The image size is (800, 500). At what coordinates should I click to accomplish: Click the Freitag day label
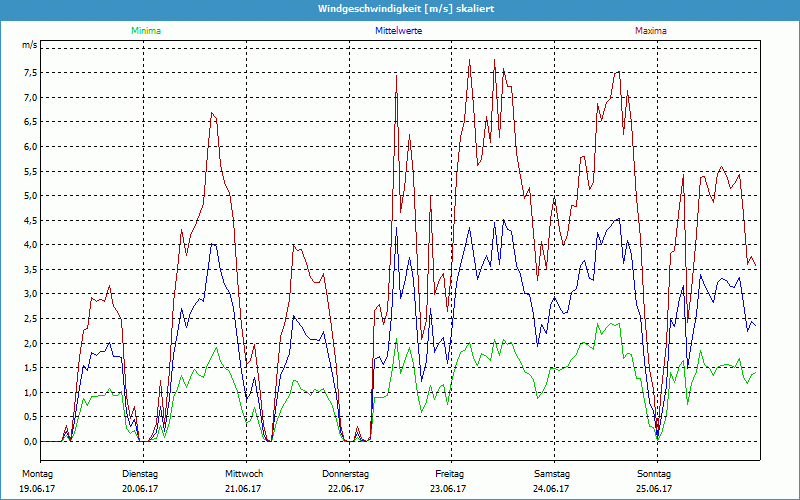449,474
